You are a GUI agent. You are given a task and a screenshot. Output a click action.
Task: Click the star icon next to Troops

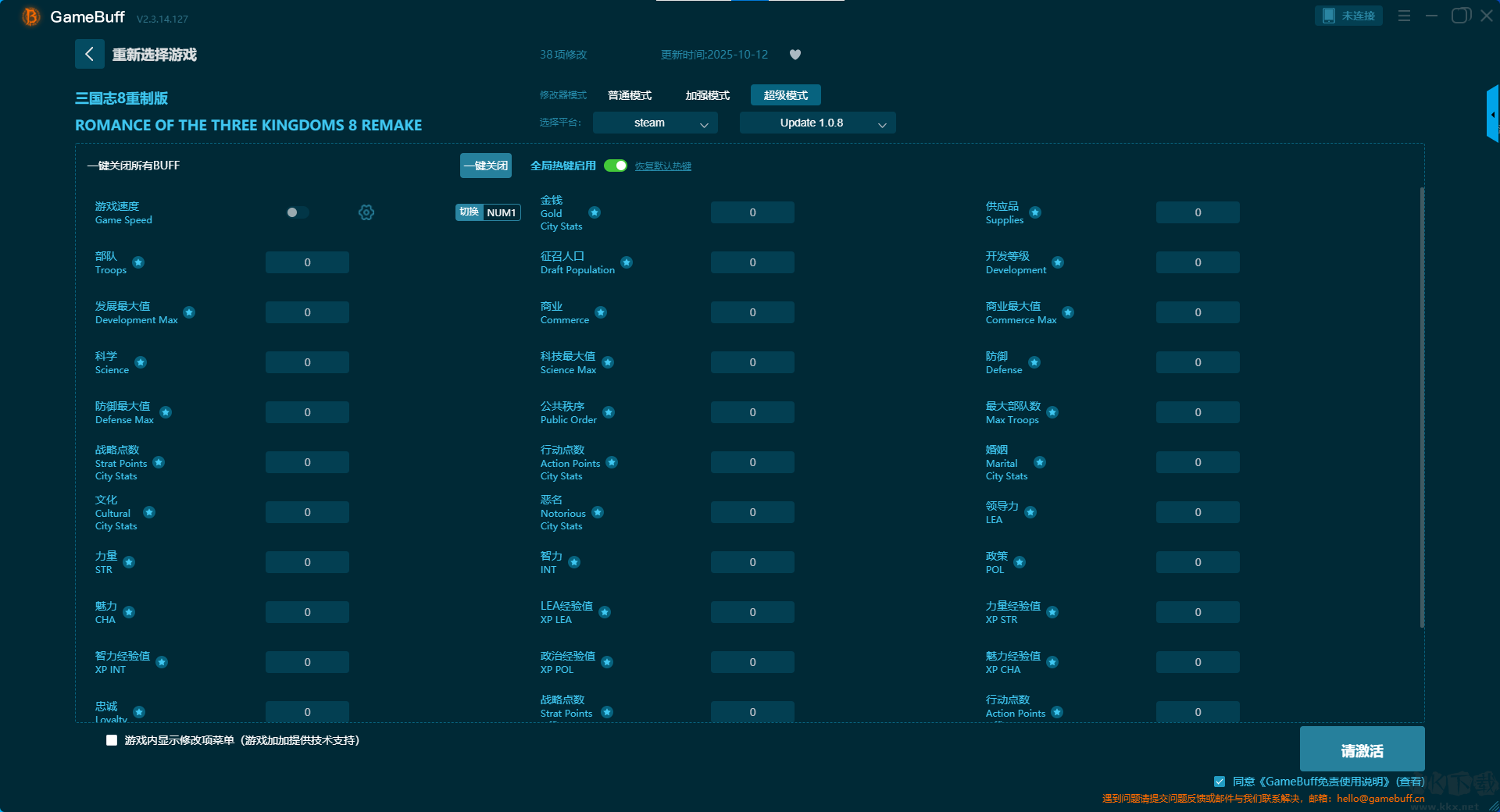point(138,262)
